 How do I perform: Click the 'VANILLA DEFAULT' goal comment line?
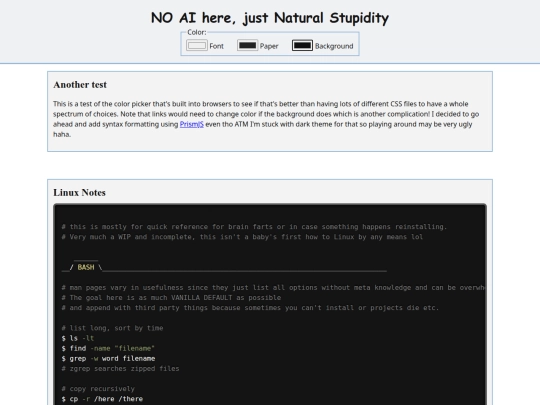pyautogui.click(x=171, y=298)
